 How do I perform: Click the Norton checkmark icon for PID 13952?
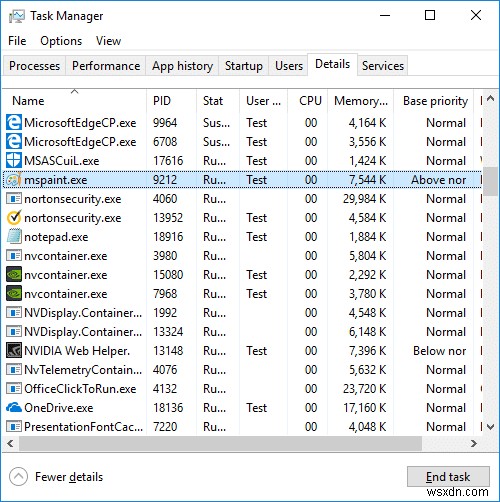coord(14,218)
